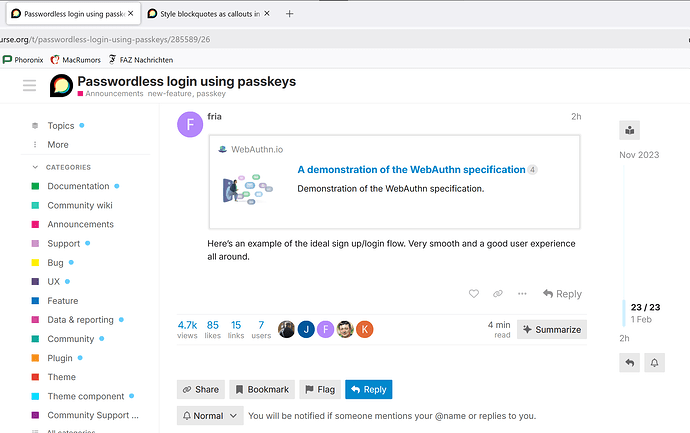Open the Phoronix bookmark

(23, 60)
